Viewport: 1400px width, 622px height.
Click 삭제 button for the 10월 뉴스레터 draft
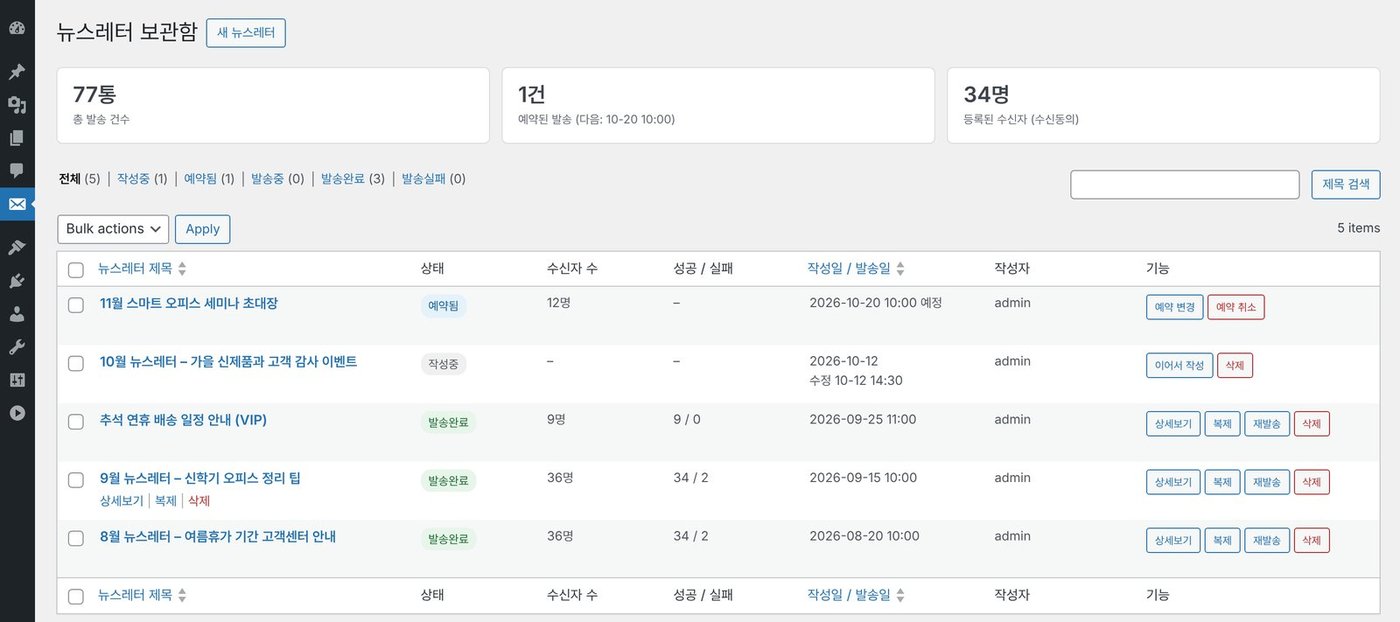(1235, 365)
